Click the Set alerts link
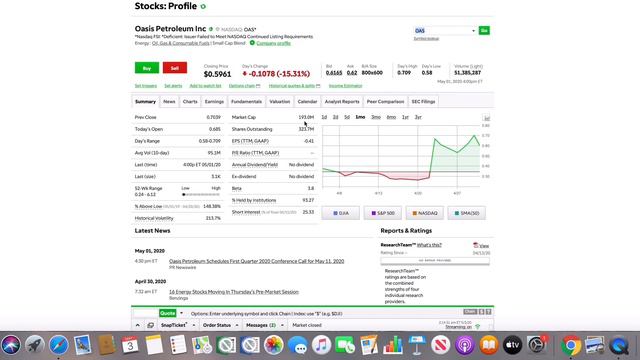Image resolution: width=640 pixels, height=360 pixels. point(173,86)
